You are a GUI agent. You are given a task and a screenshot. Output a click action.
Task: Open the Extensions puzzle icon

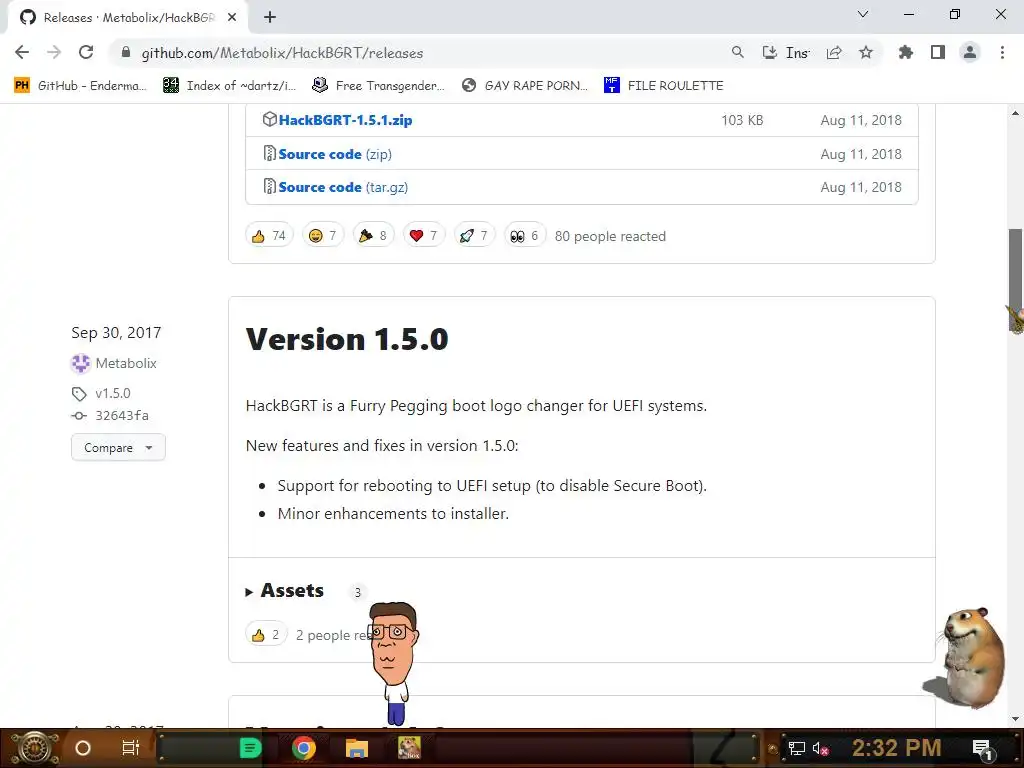tap(905, 52)
